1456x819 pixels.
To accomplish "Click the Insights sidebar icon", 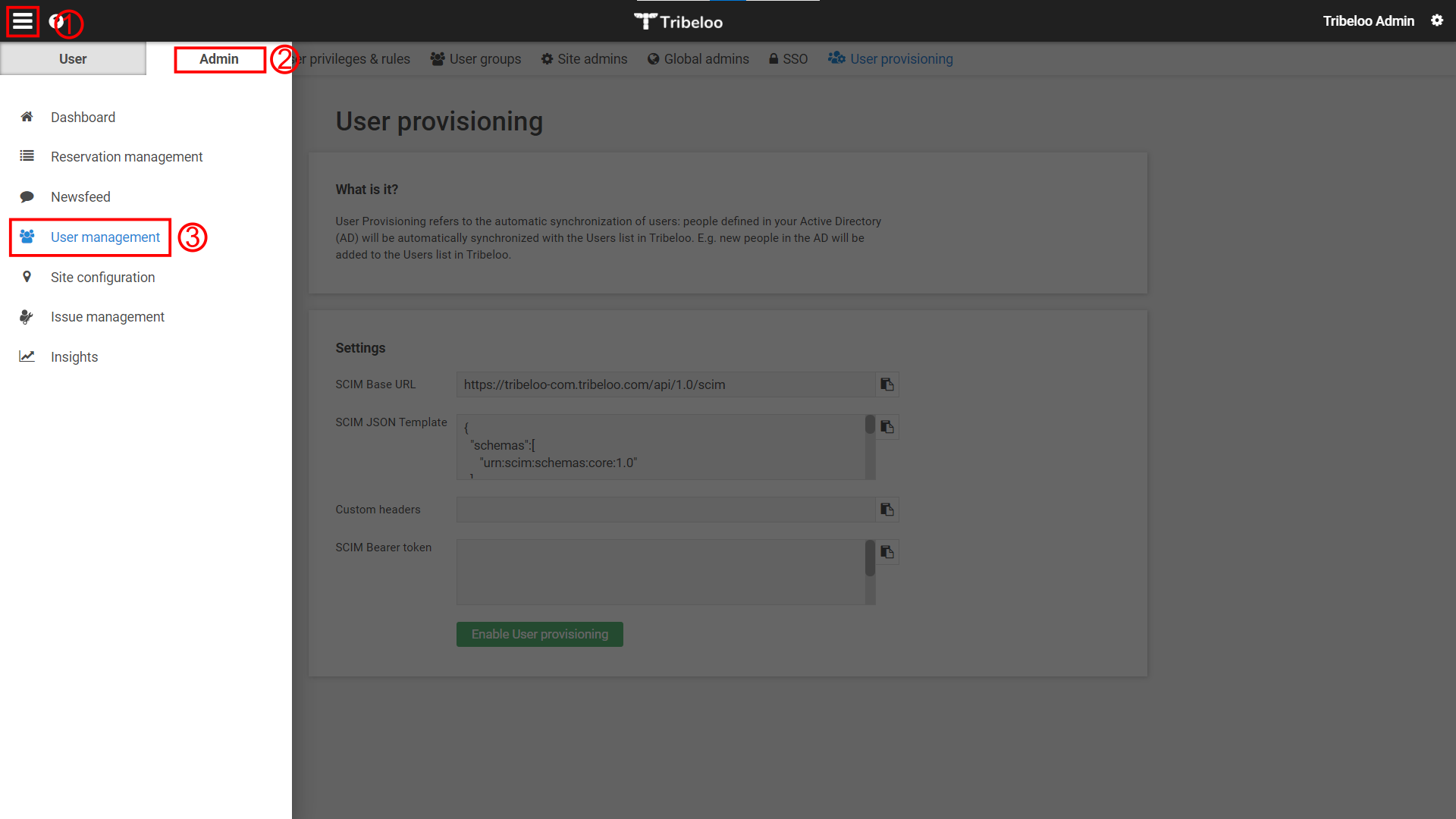I will click(x=27, y=357).
